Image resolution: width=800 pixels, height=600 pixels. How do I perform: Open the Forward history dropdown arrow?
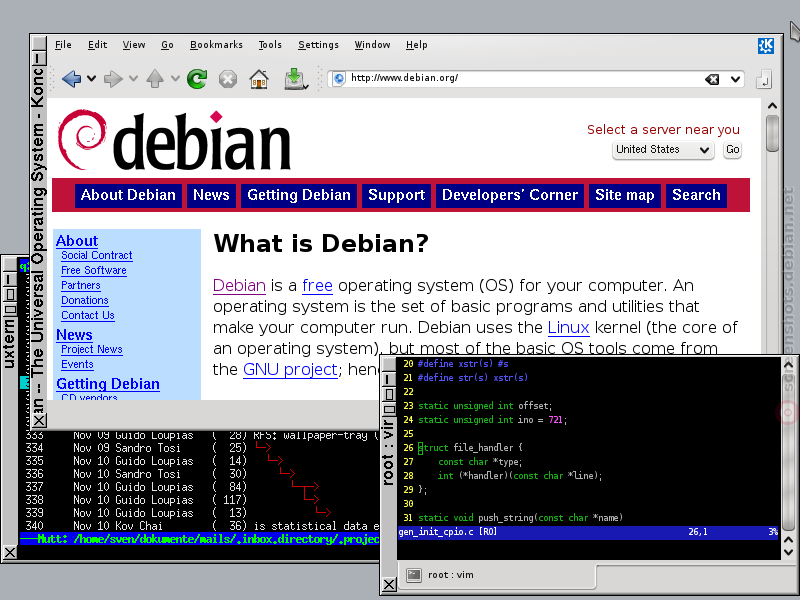tap(133, 79)
